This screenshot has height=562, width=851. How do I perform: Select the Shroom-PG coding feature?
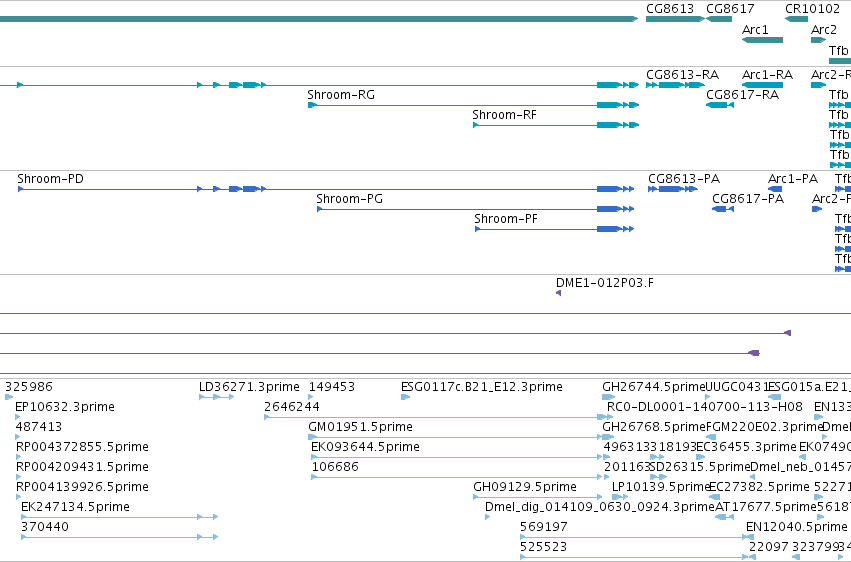(x=475, y=209)
